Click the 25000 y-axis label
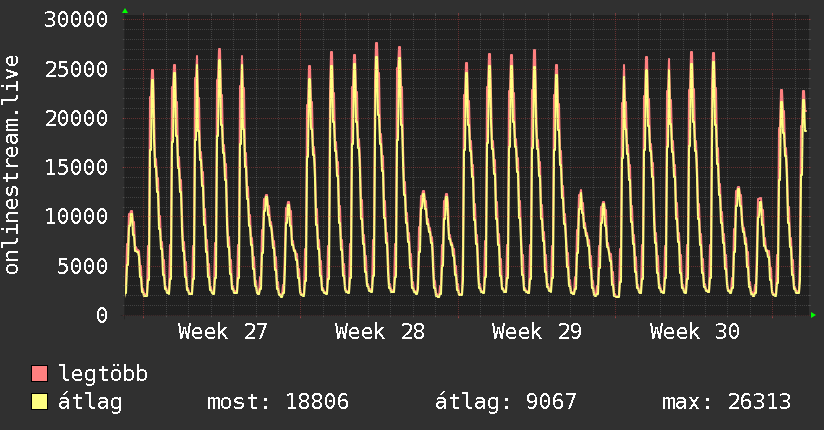Viewport: 824px width, 430px height. pos(76,69)
